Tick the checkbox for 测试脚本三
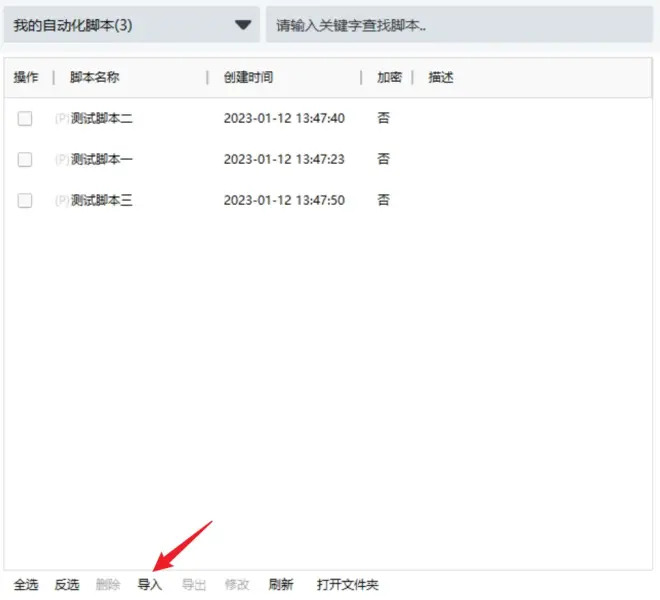Viewport: 660px width, 600px height. point(25,200)
